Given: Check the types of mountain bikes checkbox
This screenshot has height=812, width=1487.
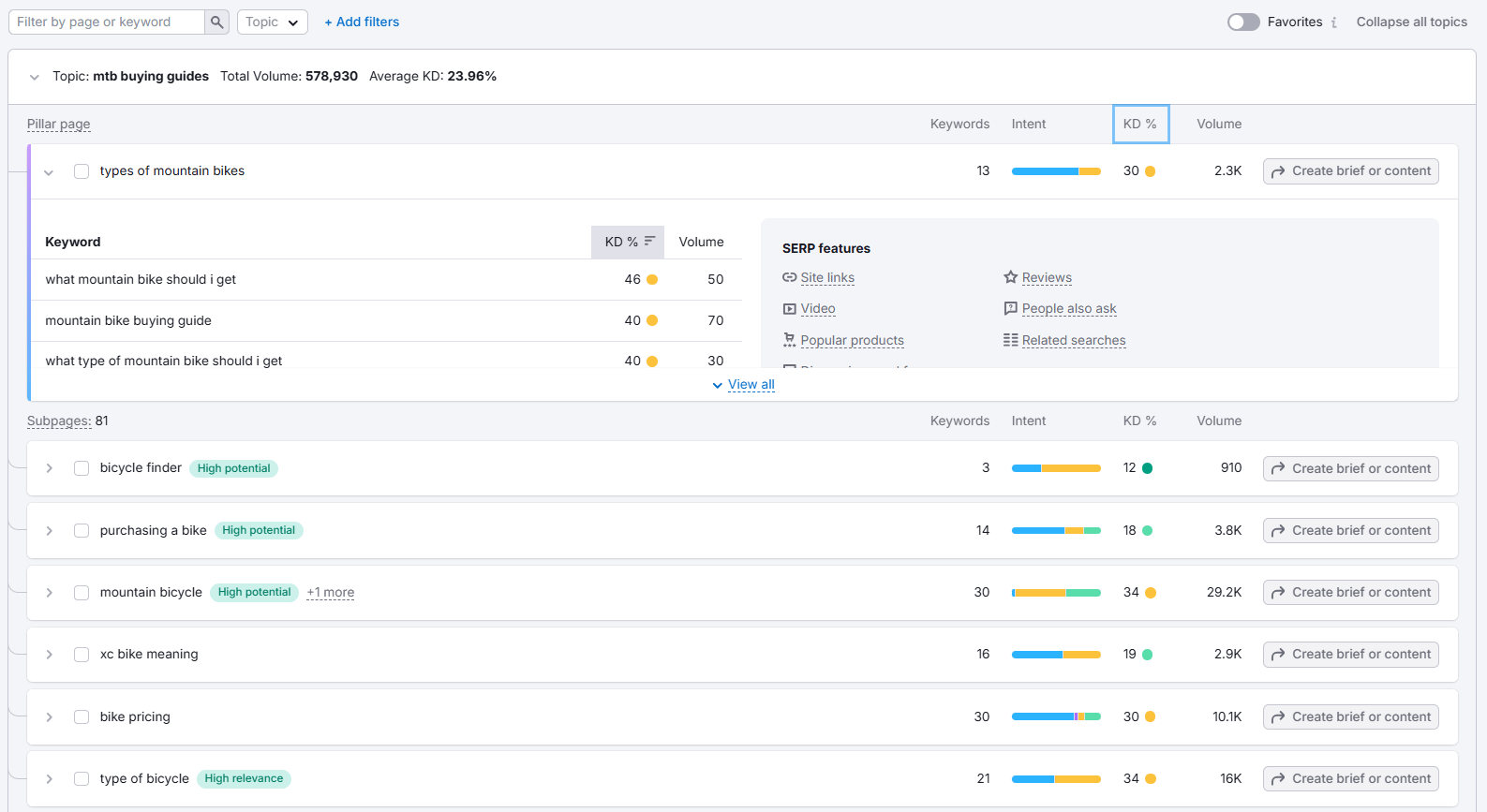Looking at the screenshot, I should coord(82,171).
